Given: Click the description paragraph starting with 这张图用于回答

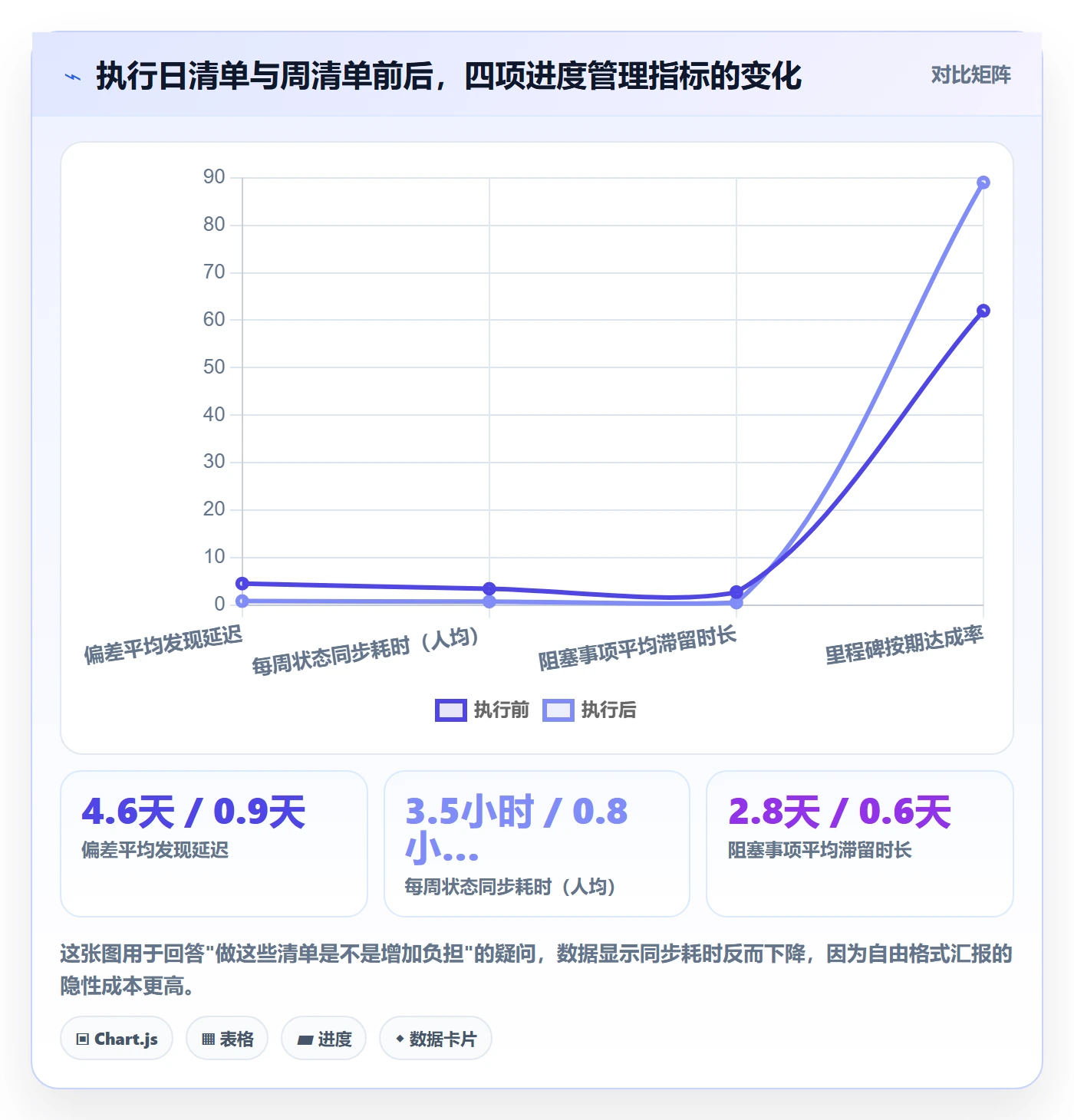Looking at the screenshot, I should 536,970.
